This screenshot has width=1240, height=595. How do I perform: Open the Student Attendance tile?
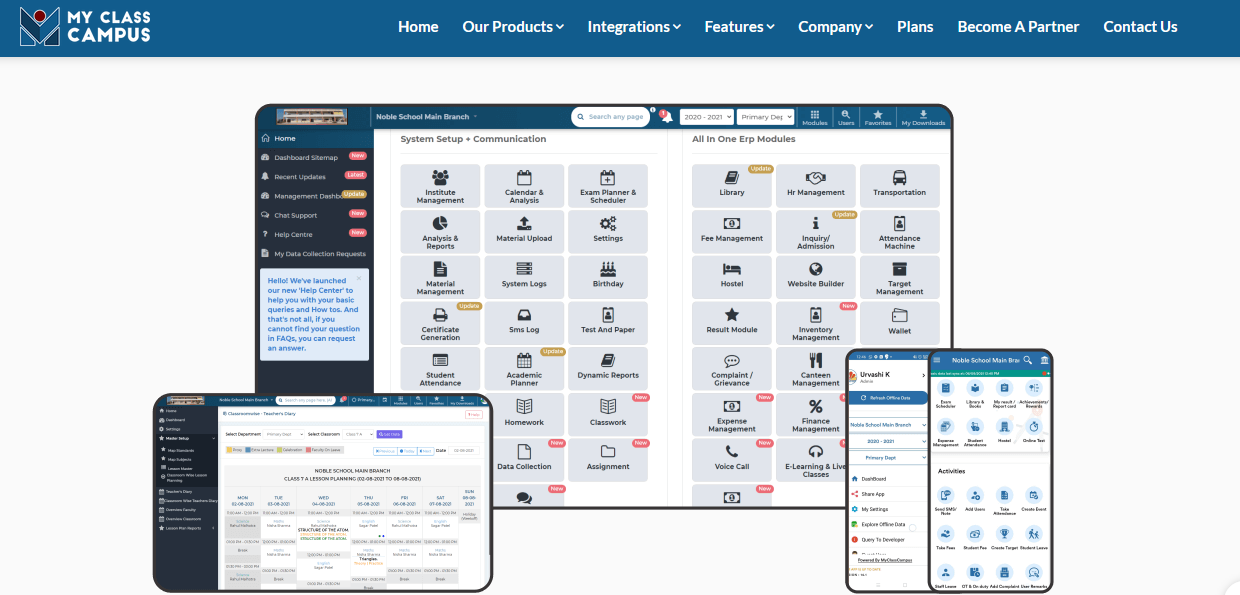click(x=440, y=369)
